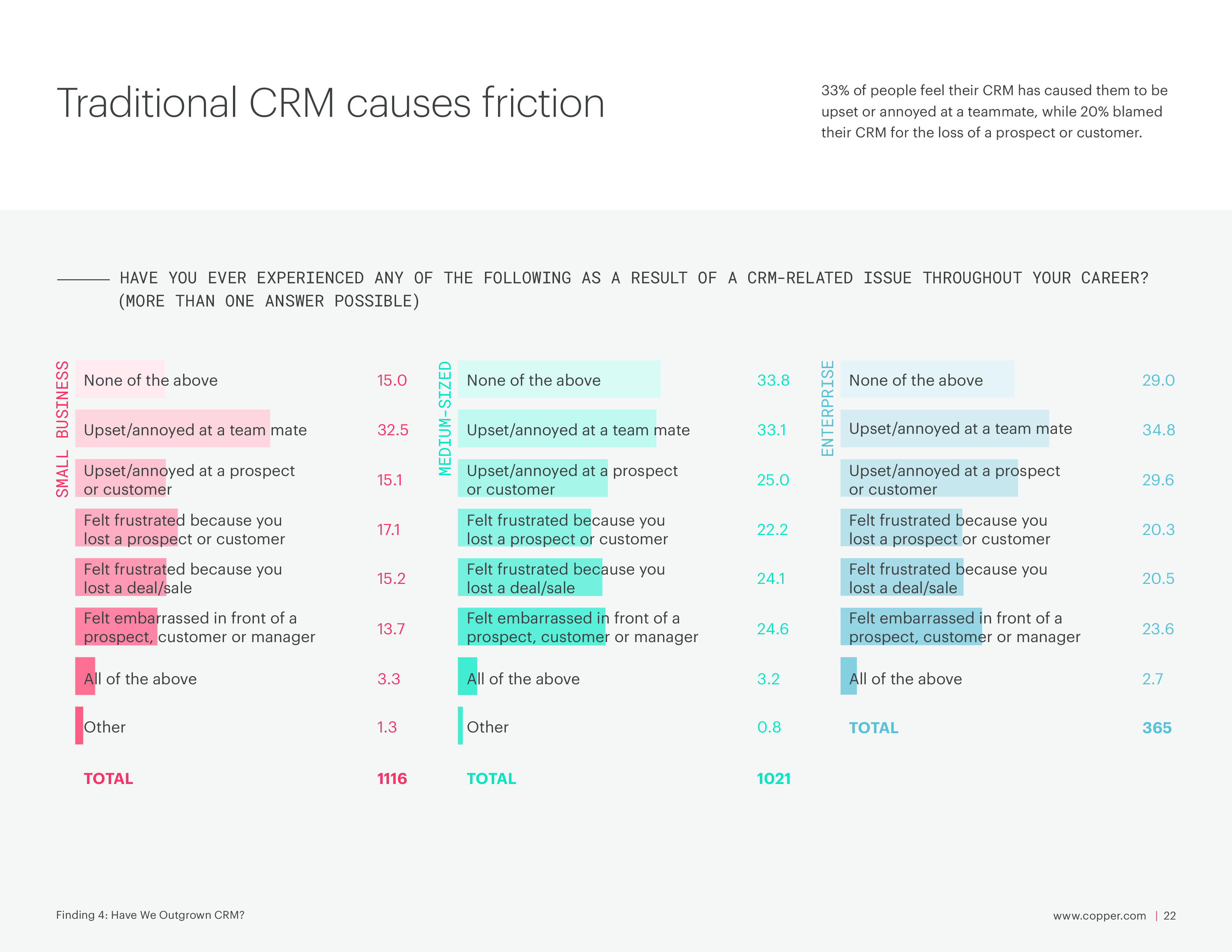1232x952 pixels.
Task: Click the vertical MEDIUM-SIZED label
Action: [445, 418]
